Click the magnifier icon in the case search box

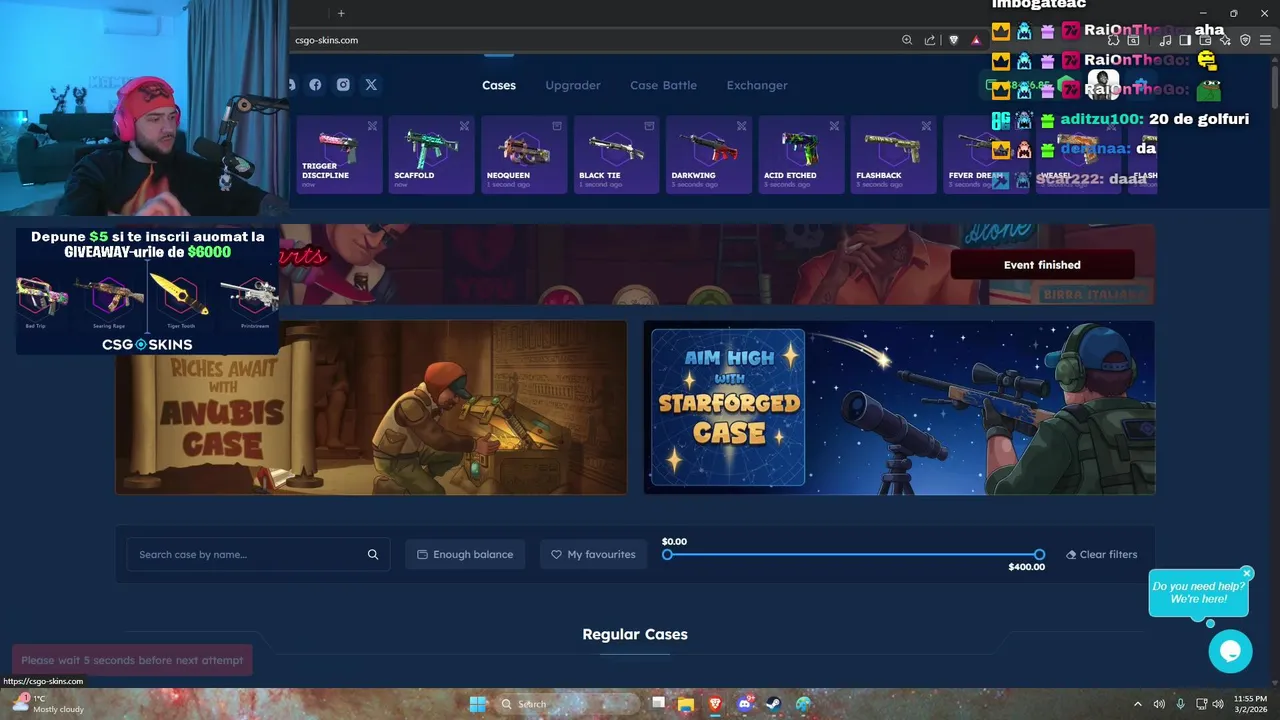click(373, 554)
